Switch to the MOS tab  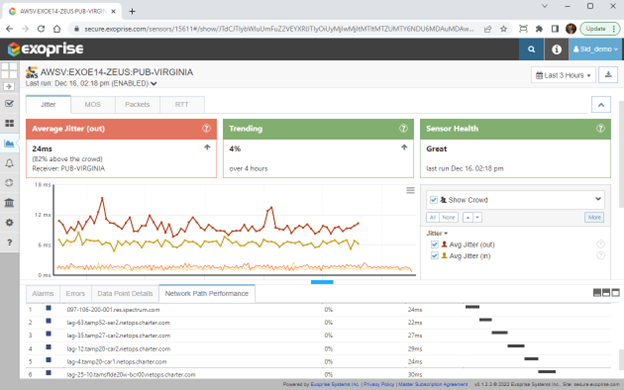(92, 104)
